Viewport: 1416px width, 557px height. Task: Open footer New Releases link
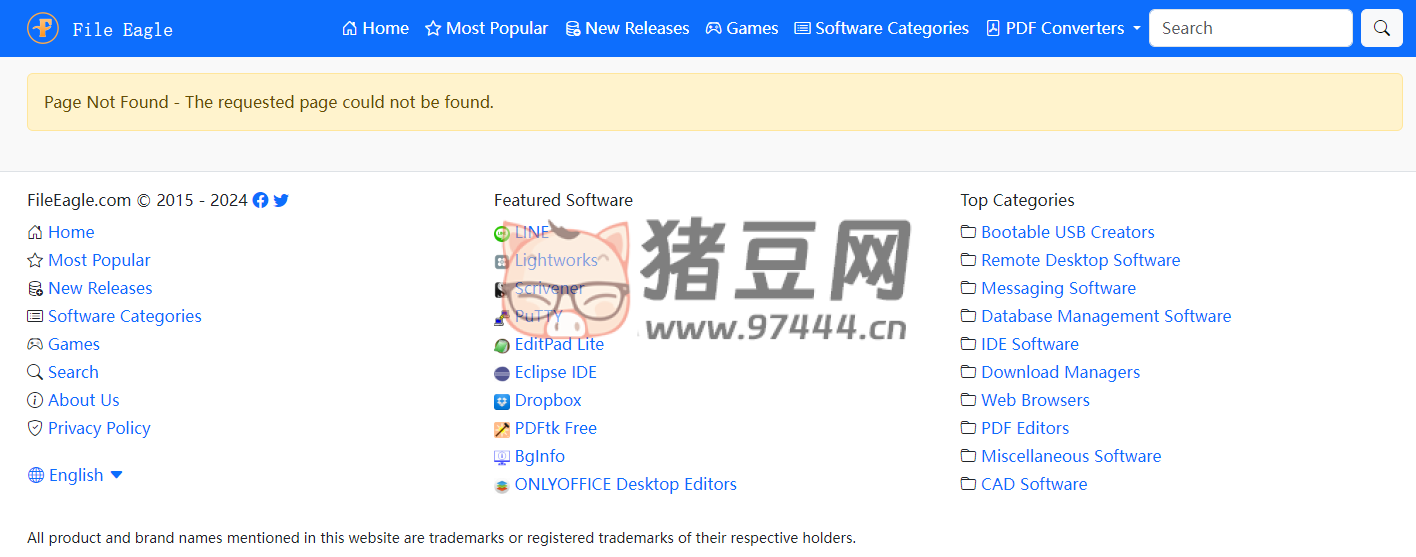100,288
